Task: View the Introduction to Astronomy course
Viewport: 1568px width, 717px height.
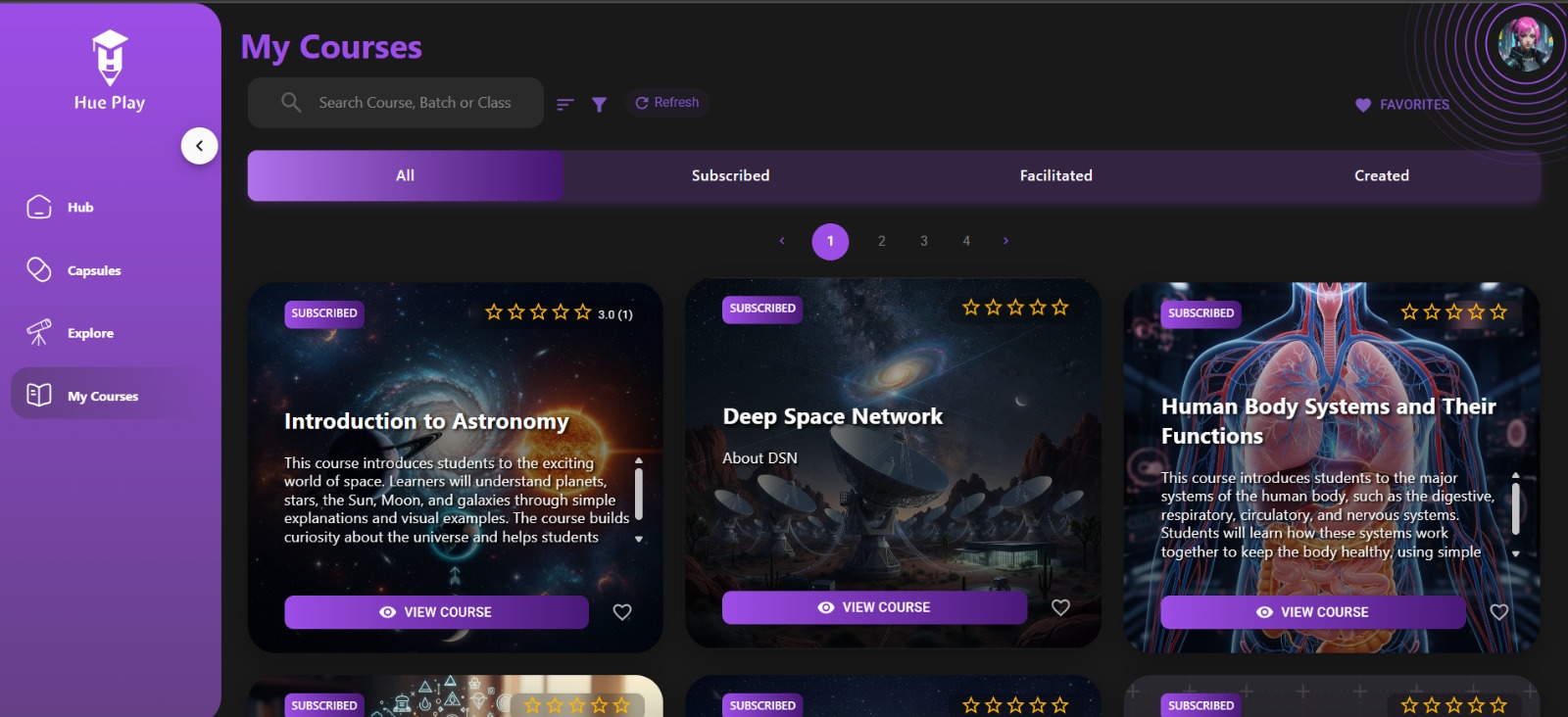Action: point(437,612)
